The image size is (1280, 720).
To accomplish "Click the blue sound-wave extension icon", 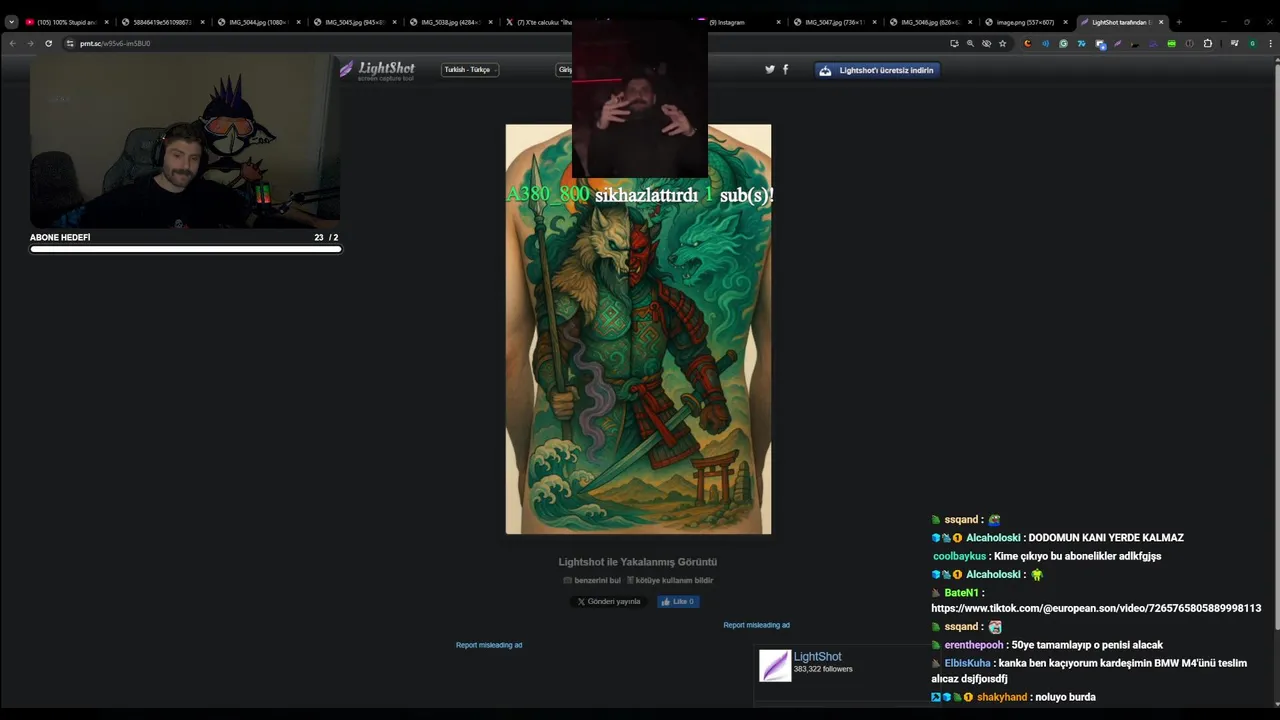I will pyautogui.click(x=1045, y=43).
